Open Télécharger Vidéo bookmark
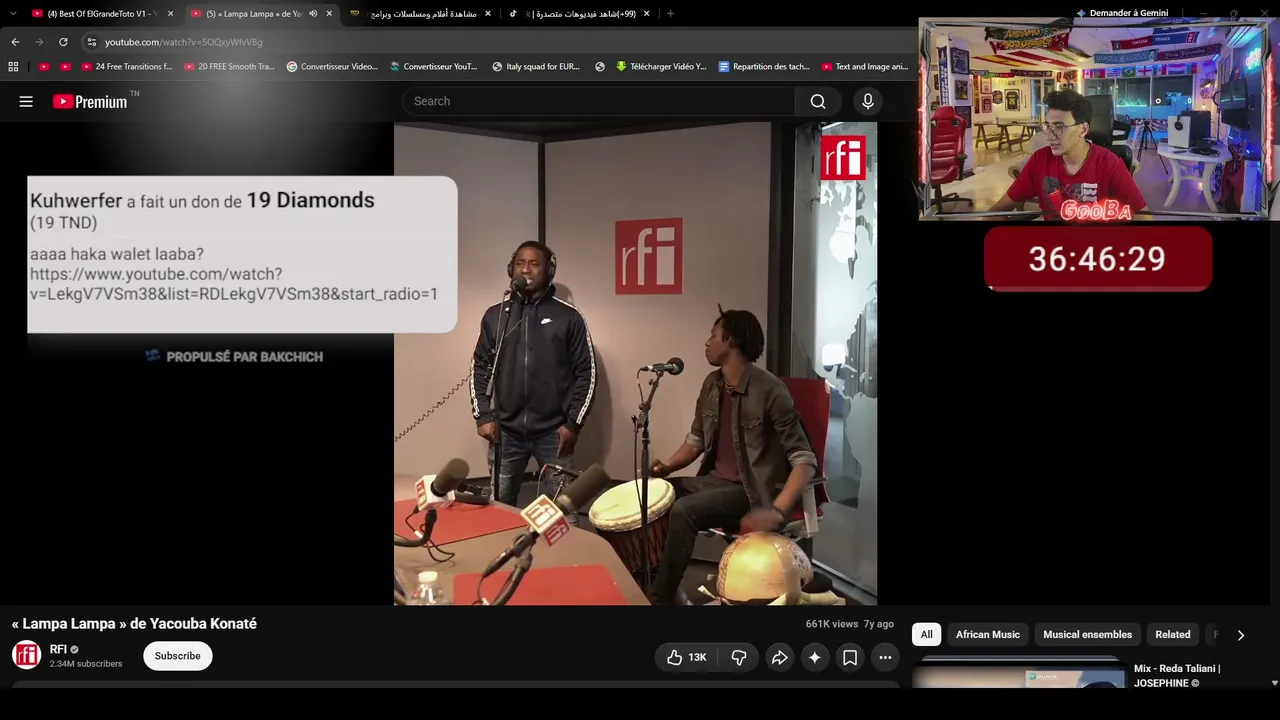Image resolution: width=1280 pixels, height=720 pixels. [x=661, y=67]
